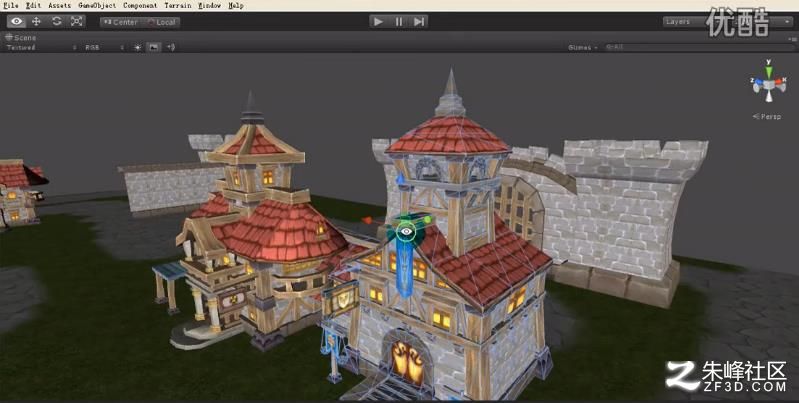Open the Edit menu
This screenshot has width=799, height=403.
pos(33,6)
